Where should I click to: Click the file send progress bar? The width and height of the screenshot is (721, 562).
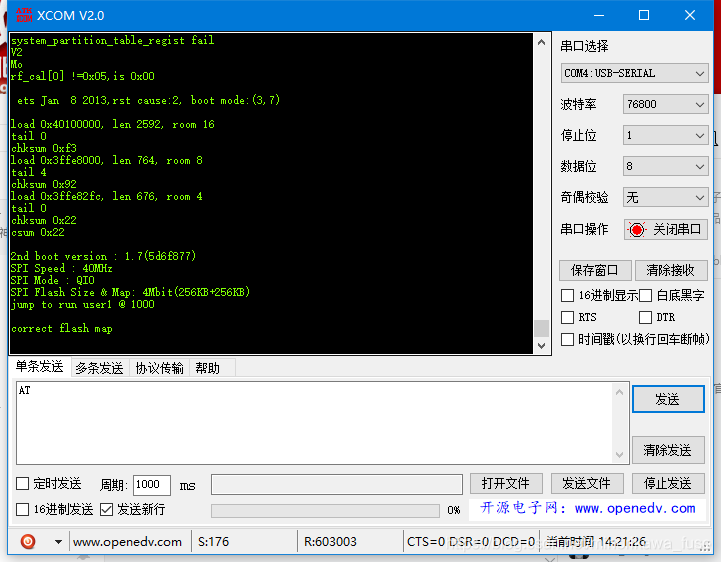325,510
